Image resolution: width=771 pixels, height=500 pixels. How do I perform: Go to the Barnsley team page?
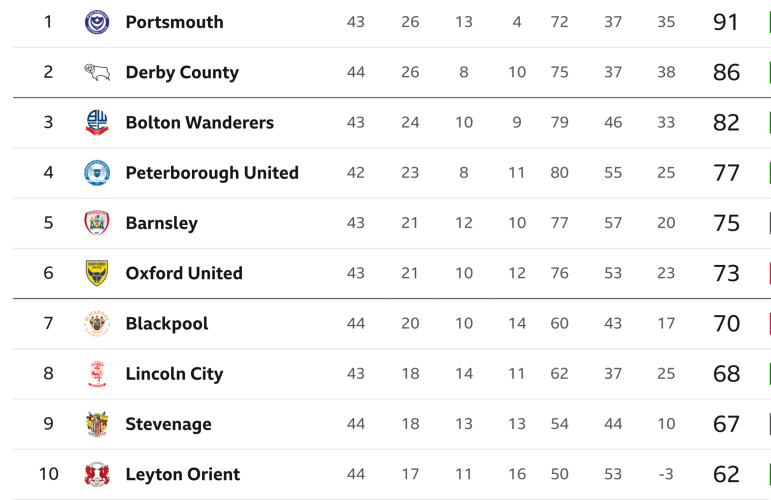[161, 223]
